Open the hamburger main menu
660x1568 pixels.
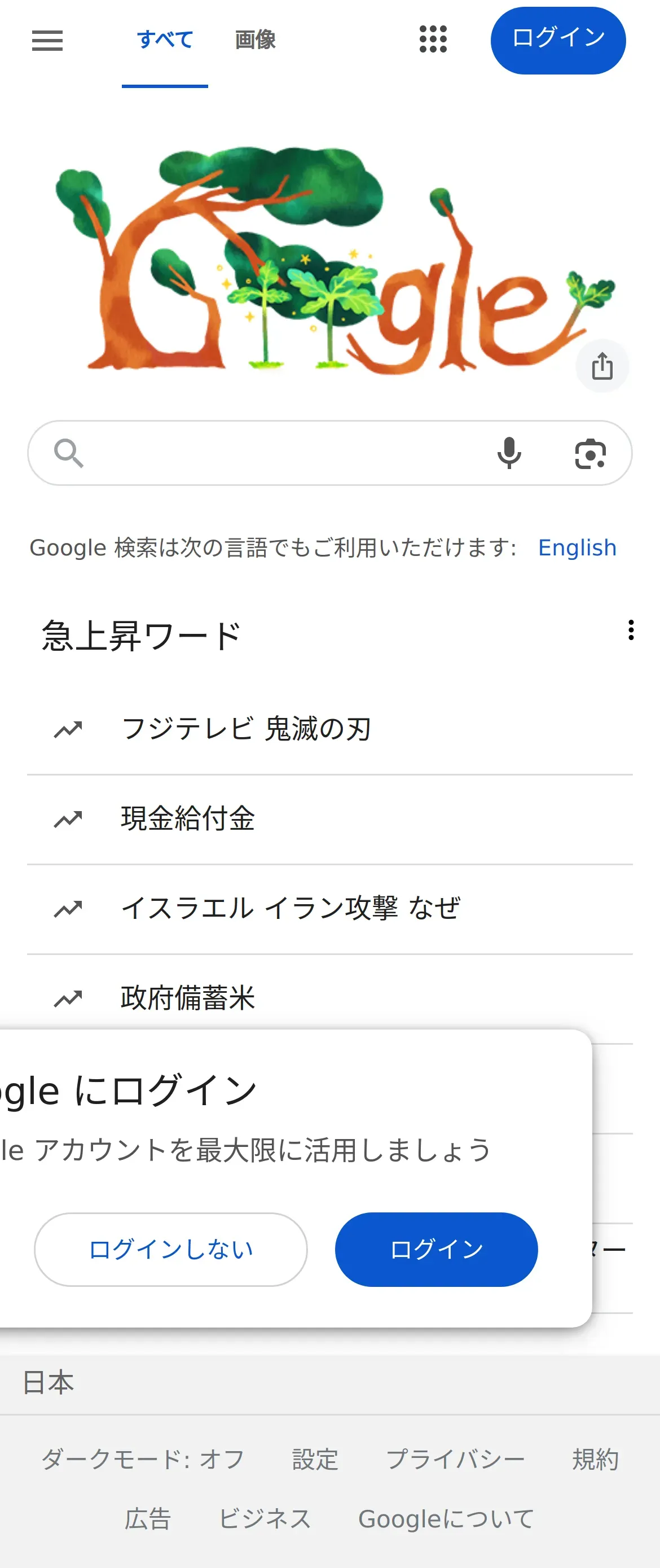coord(47,40)
